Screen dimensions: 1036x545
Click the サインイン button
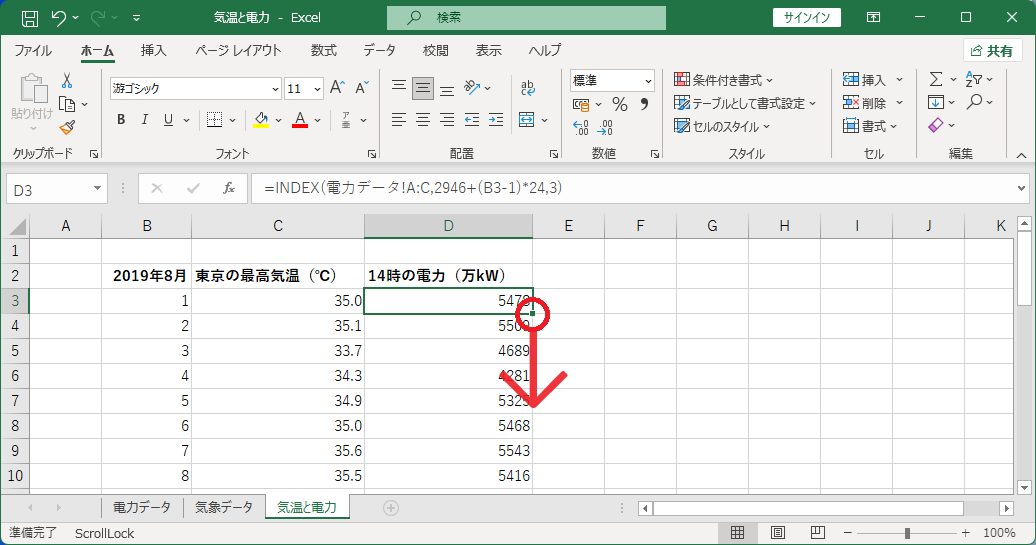807,18
